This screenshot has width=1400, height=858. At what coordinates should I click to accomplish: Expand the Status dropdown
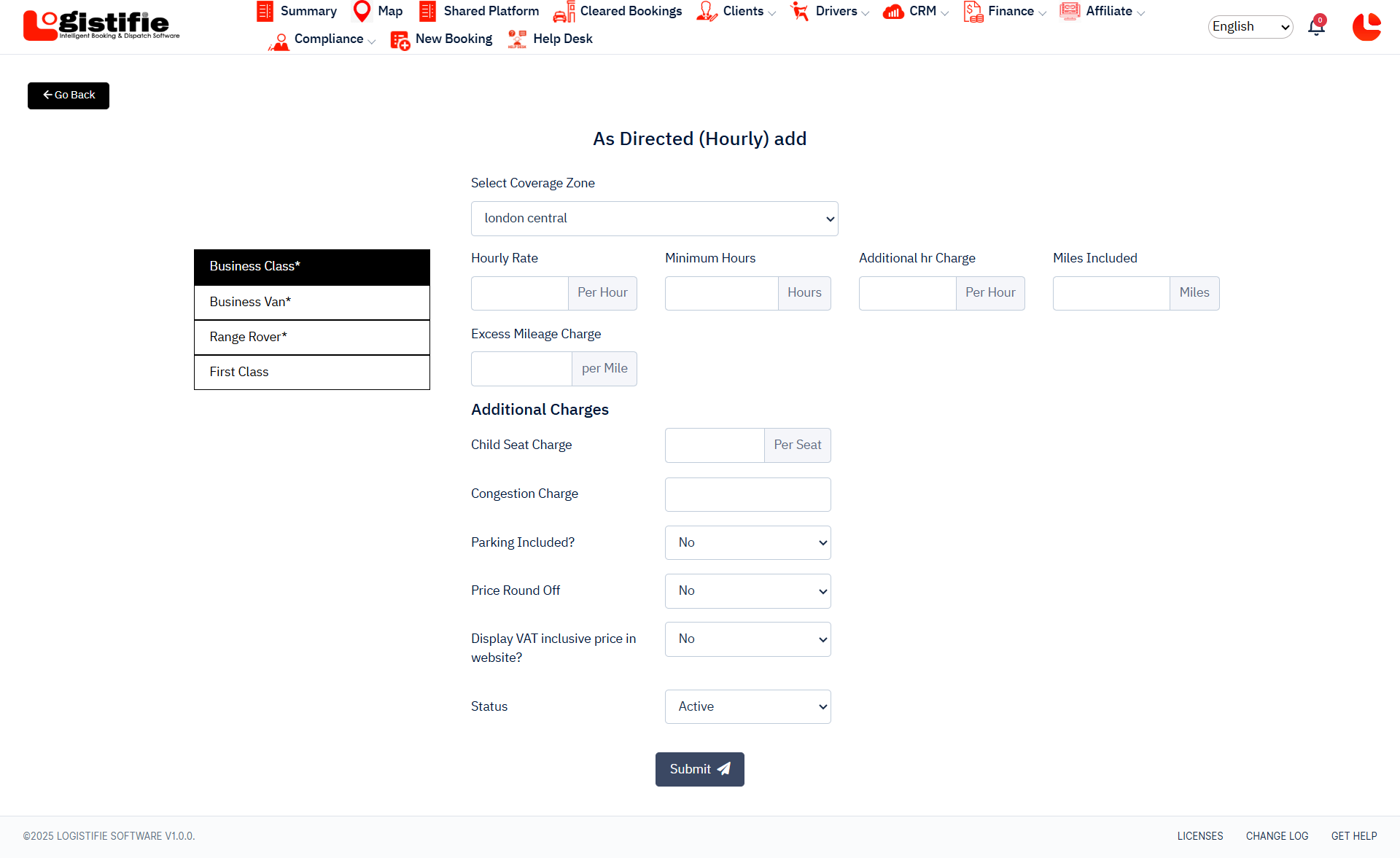pos(747,706)
